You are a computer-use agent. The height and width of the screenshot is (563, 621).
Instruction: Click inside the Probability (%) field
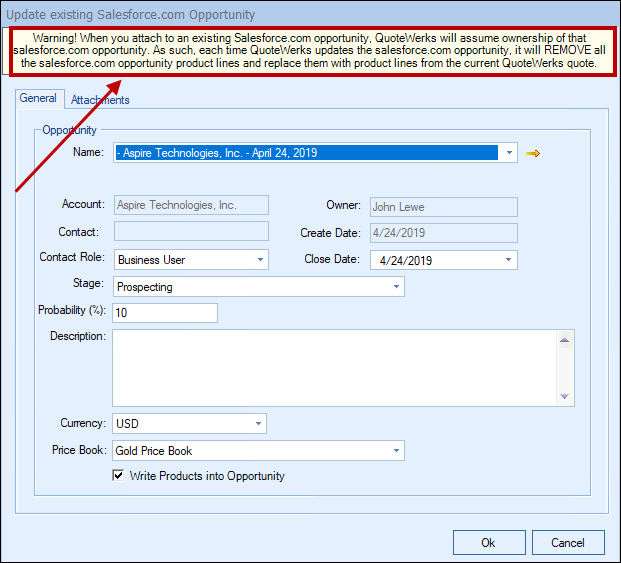[x=165, y=313]
